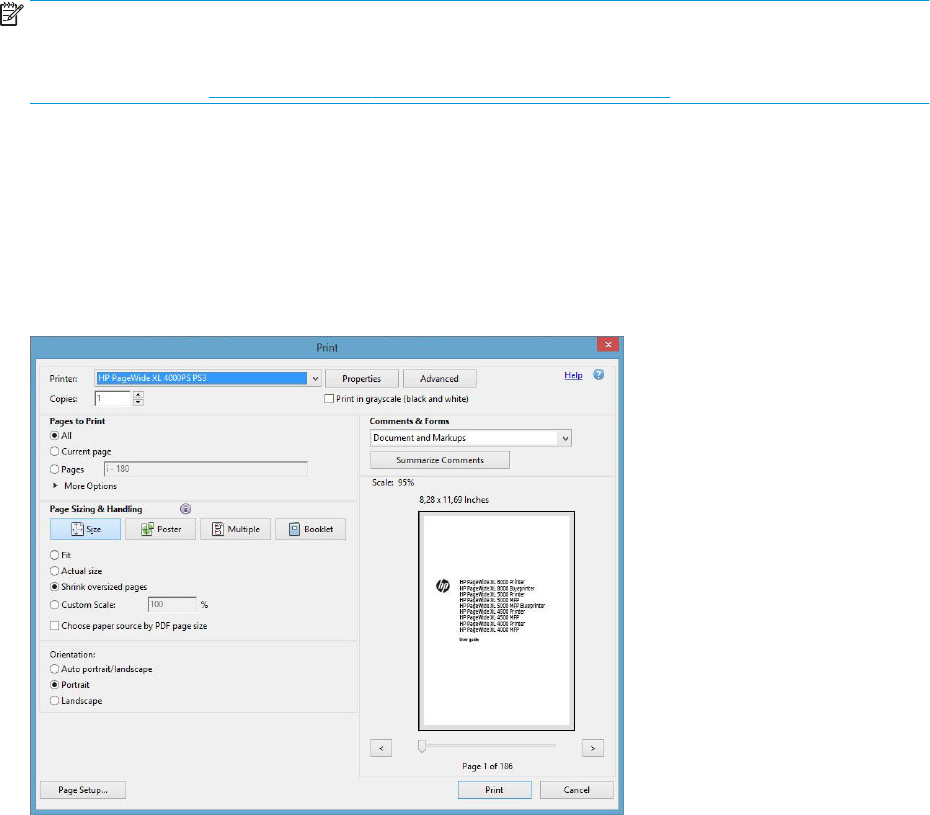Viewport: 930px width, 815px height.
Task: Choose the Booklet printing option
Action: point(310,529)
